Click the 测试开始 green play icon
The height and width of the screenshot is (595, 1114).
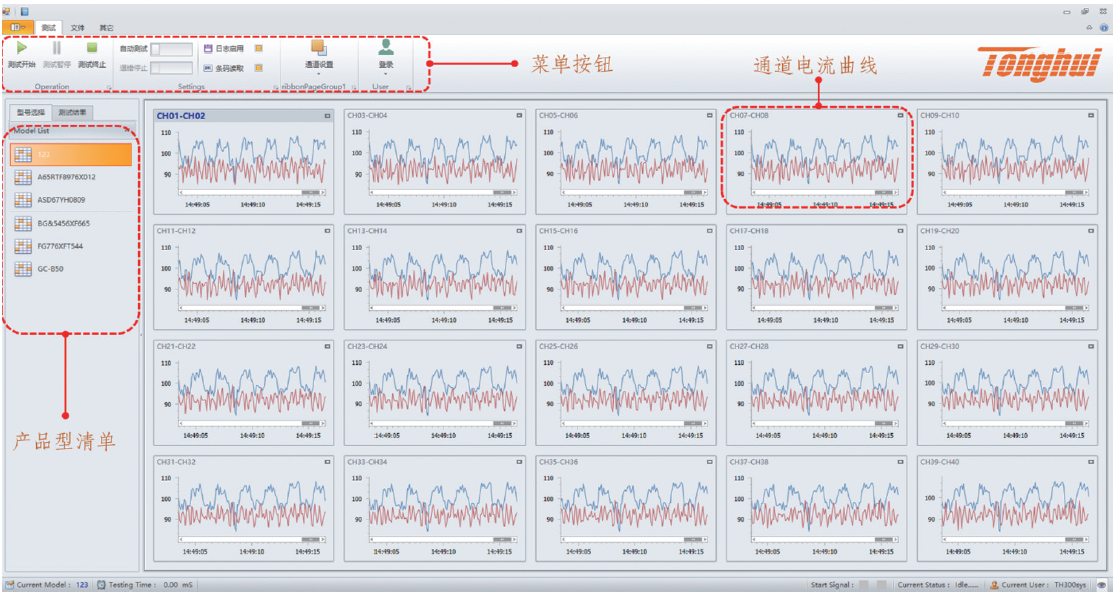22,47
